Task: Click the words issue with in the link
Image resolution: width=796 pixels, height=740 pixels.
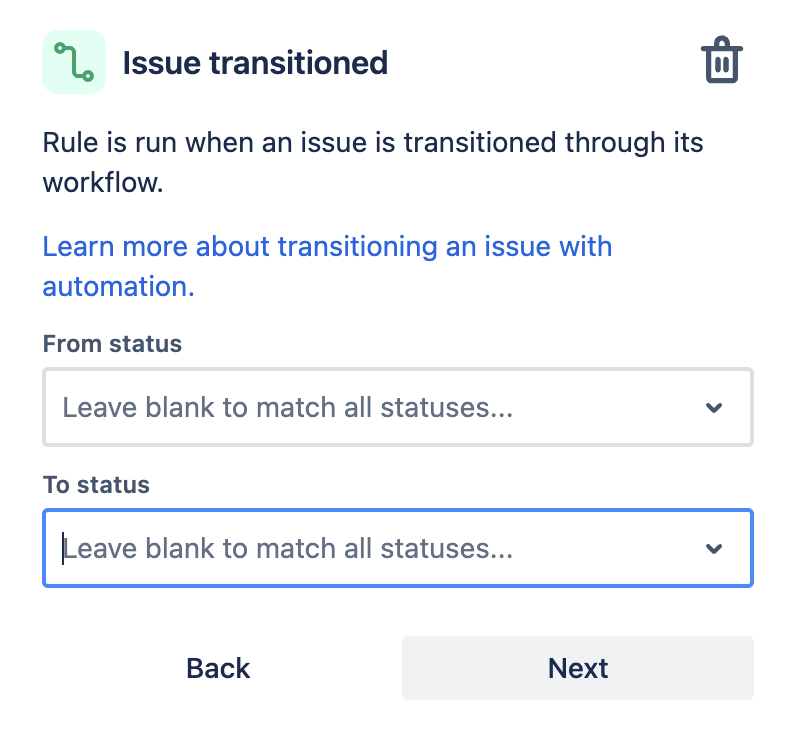Action: (548, 246)
